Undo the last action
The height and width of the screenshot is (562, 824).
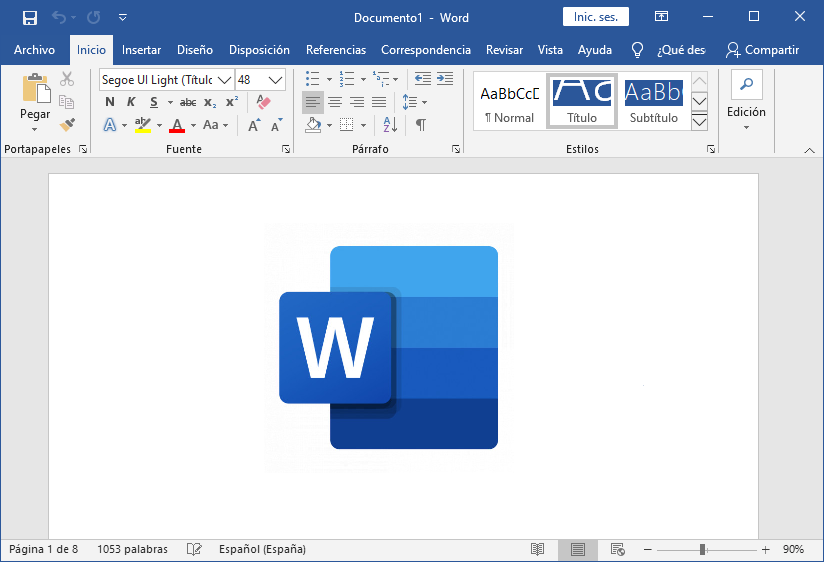(59, 18)
